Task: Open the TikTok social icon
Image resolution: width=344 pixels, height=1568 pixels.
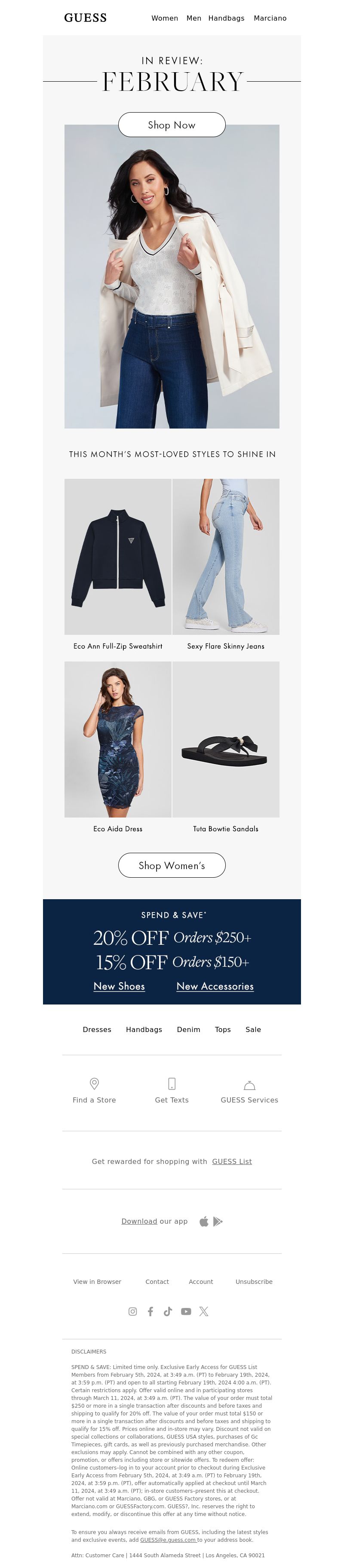Action: point(168,1311)
